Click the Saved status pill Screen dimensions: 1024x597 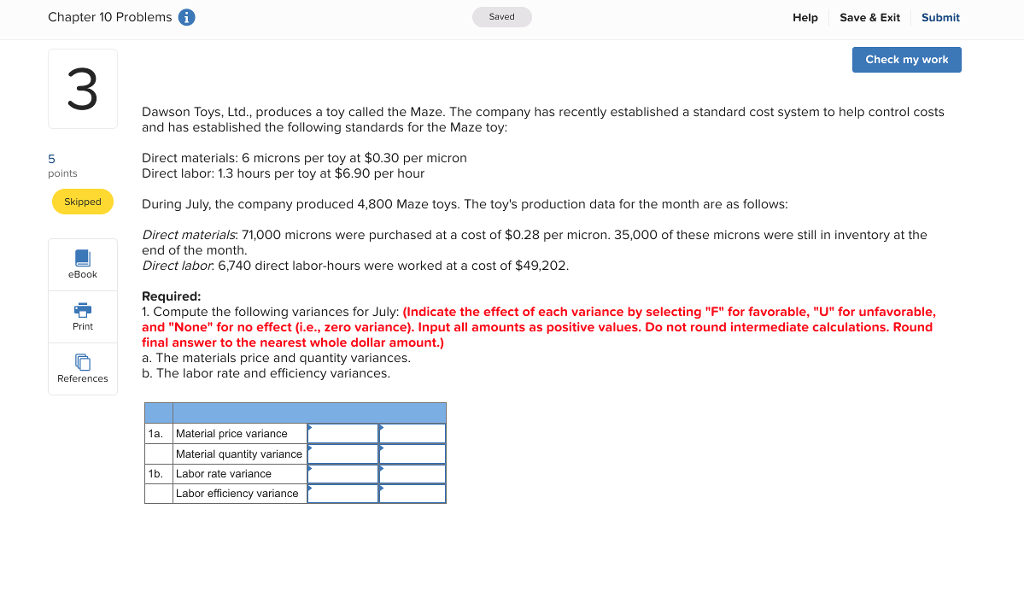(x=501, y=17)
